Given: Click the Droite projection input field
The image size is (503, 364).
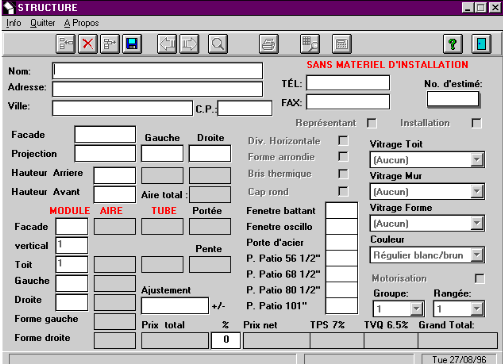Looking at the screenshot, I should click(x=210, y=153).
